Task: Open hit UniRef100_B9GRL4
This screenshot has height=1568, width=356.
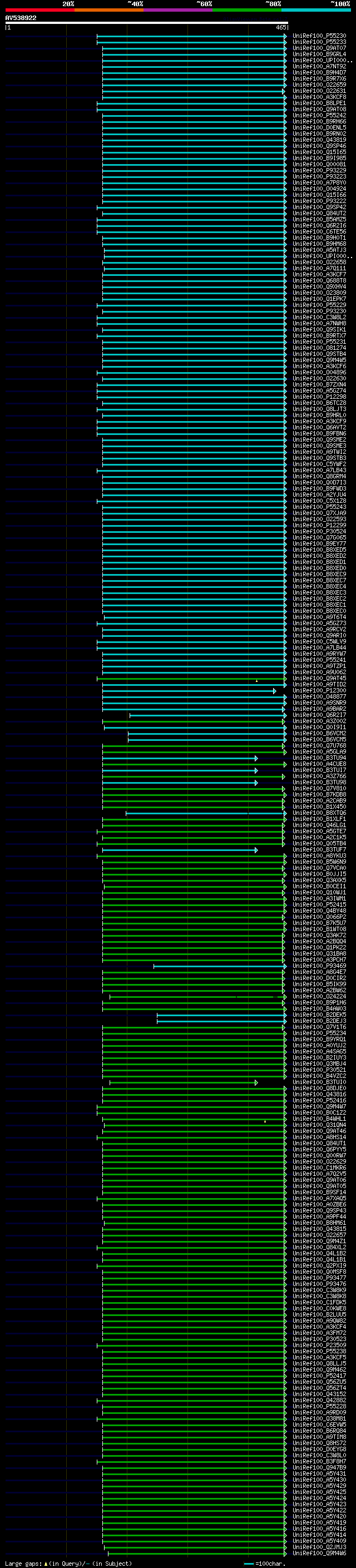Action: pyautogui.click(x=319, y=54)
